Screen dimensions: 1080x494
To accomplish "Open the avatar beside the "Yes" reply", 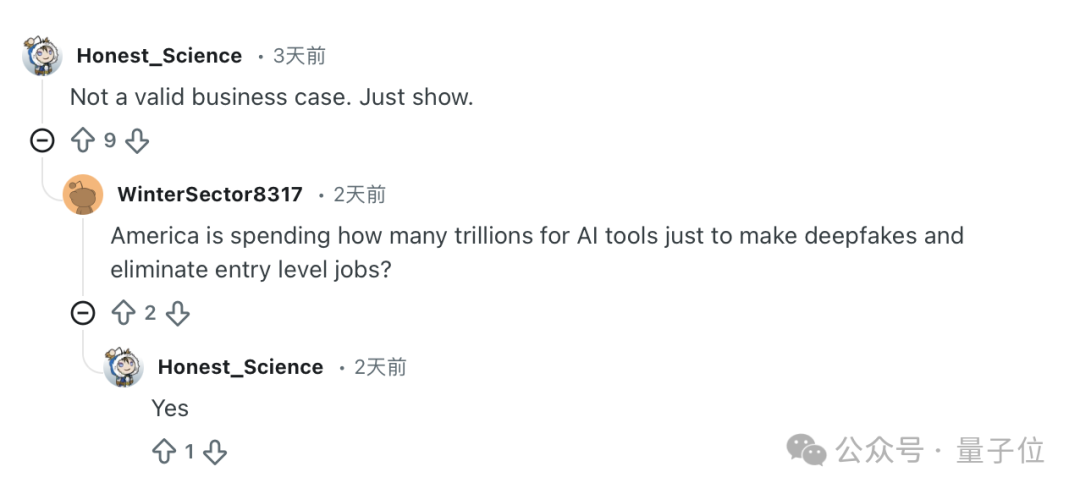I will point(124,367).
